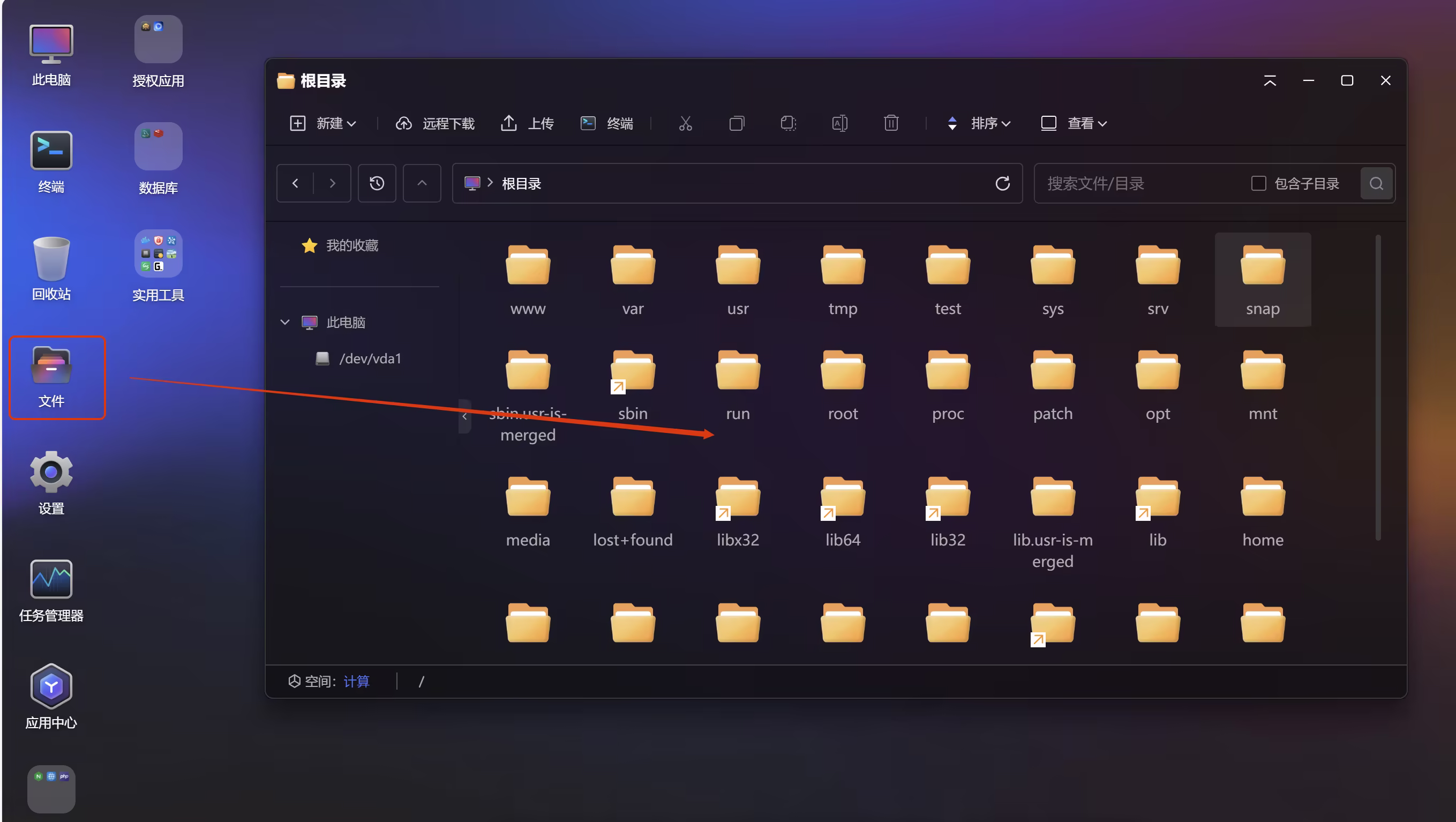Select /dev/vda1 in the sidebar
1456x822 pixels.
point(370,358)
